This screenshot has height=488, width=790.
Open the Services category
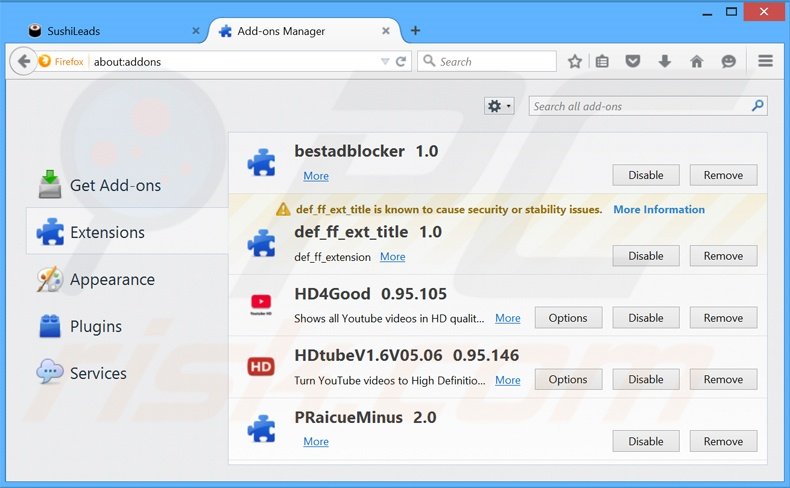coord(127,373)
